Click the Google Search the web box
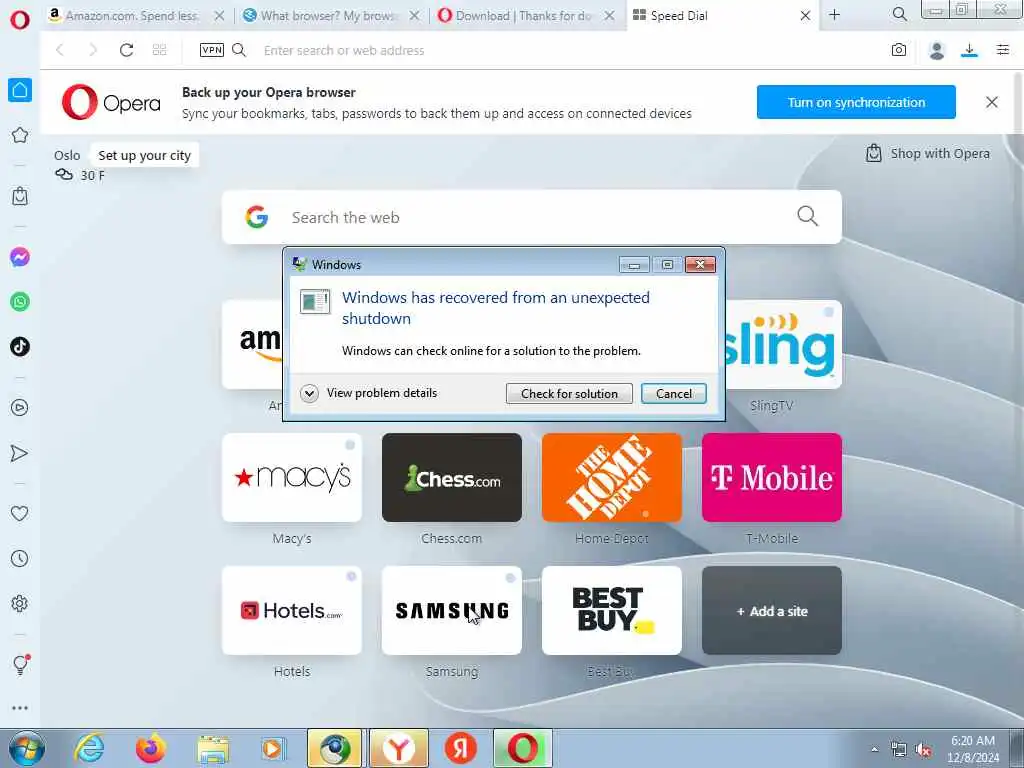1024x768 pixels. tap(532, 217)
